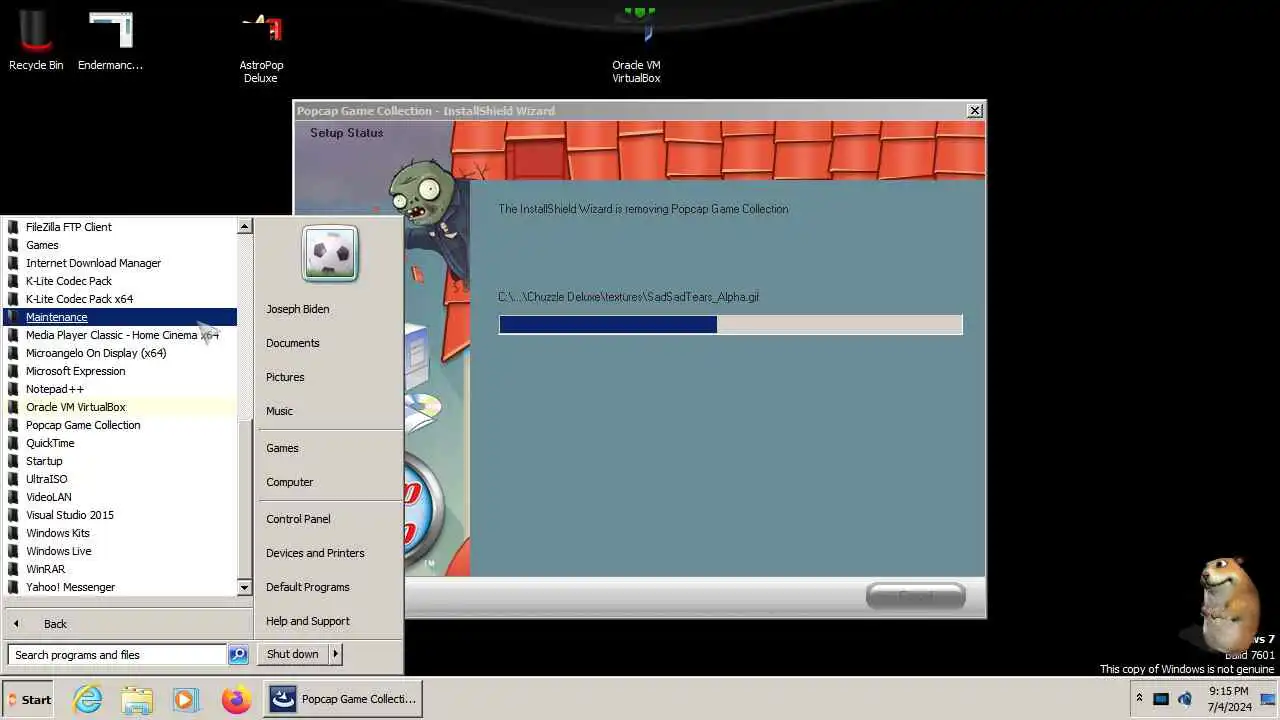Open Music from the Start menu
Image resolution: width=1280 pixels, height=720 pixels.
280,411
